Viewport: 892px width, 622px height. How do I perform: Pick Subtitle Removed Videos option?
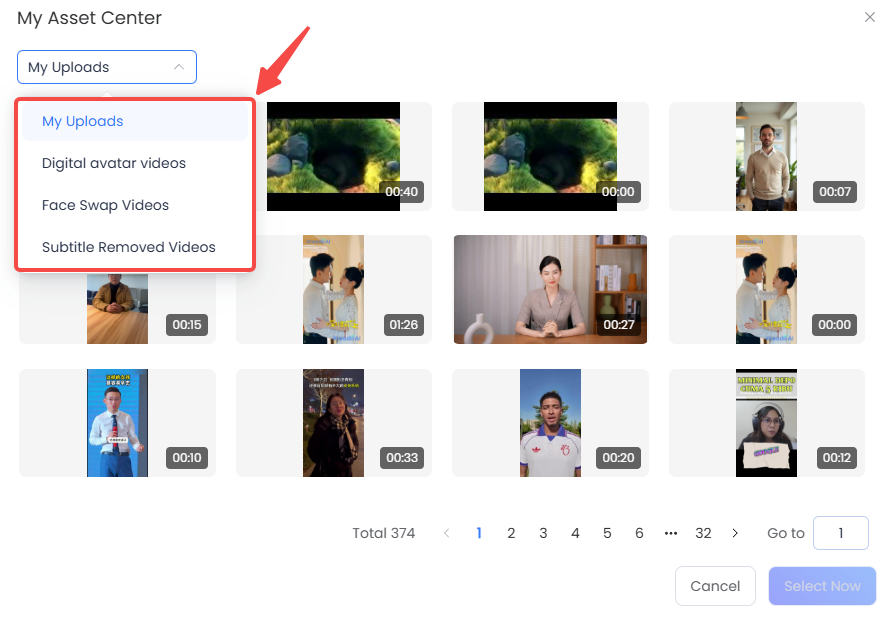point(129,247)
